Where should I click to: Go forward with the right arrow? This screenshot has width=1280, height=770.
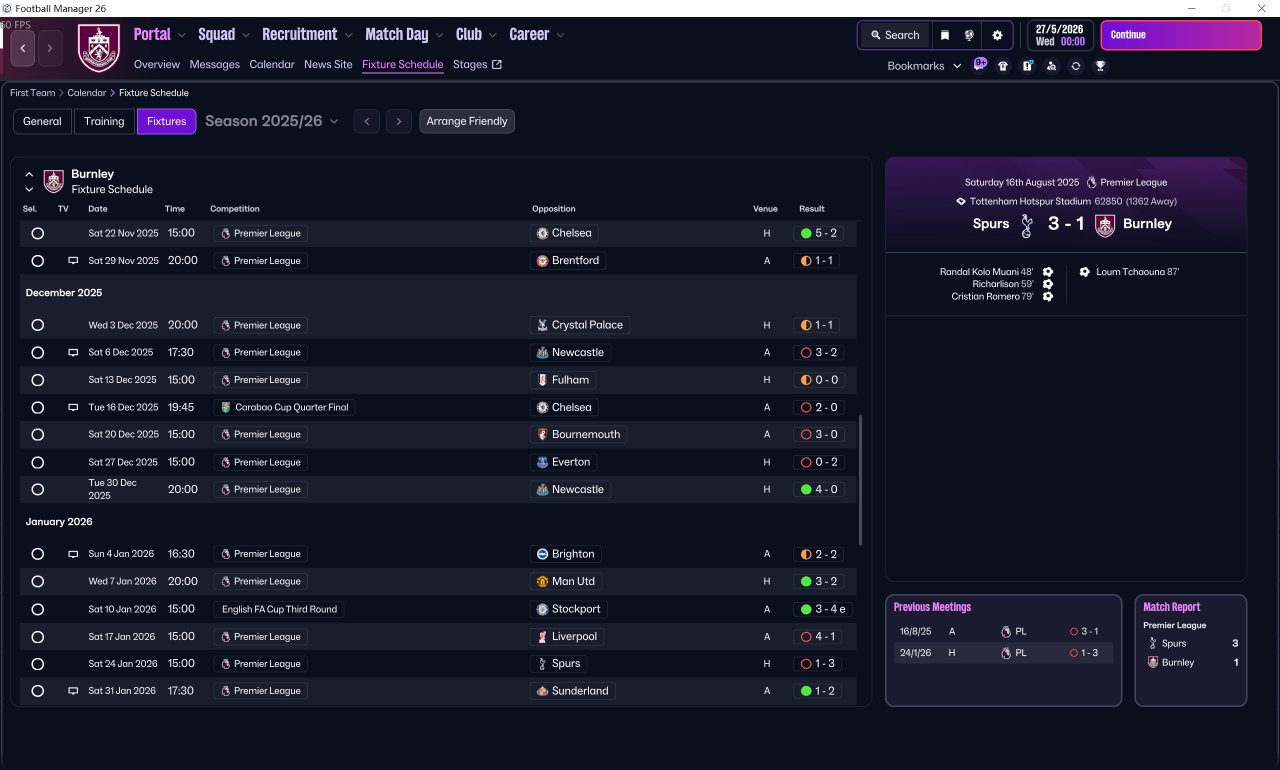[50, 48]
